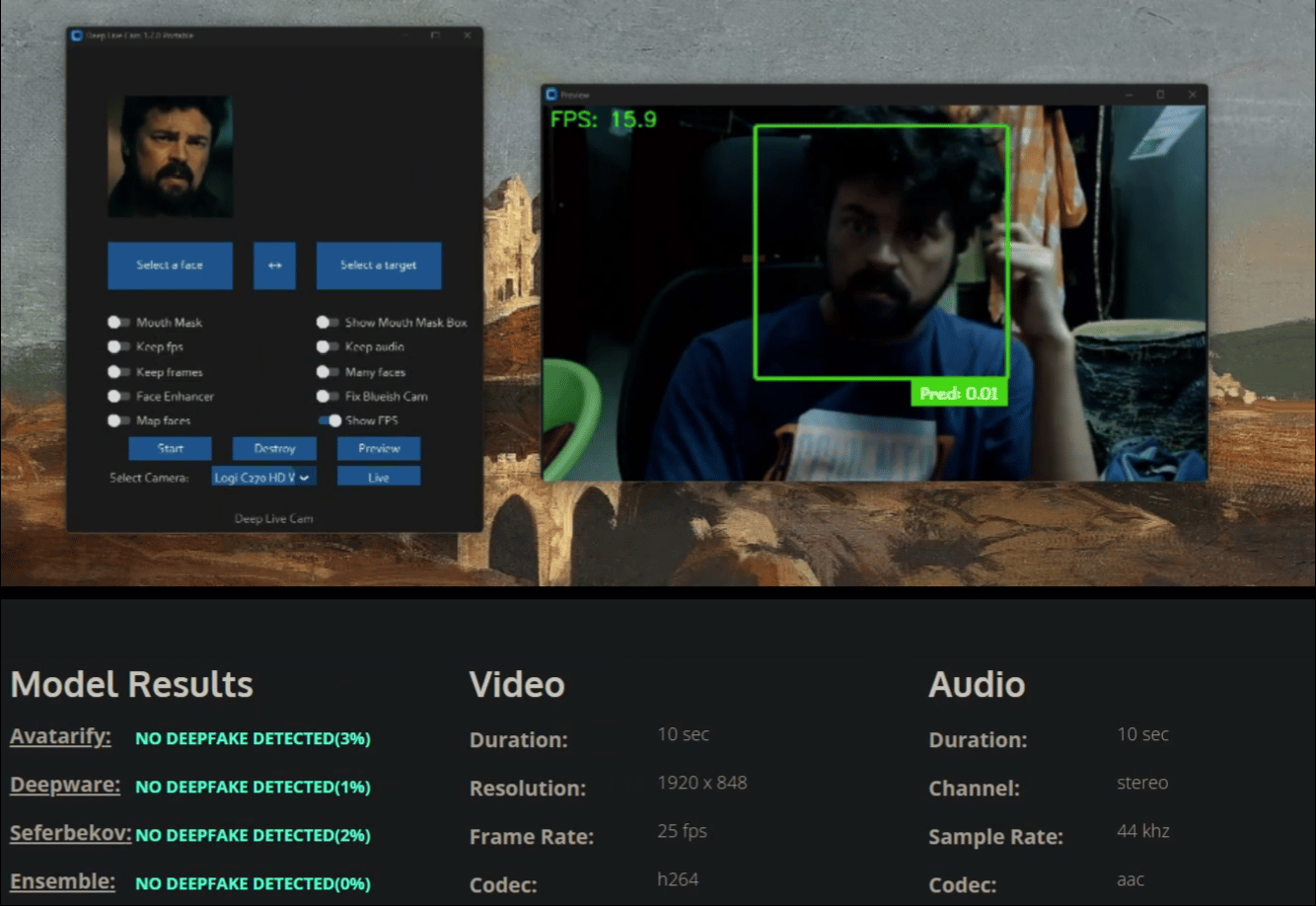
Task: Click the Select a target button
Action: (x=379, y=265)
